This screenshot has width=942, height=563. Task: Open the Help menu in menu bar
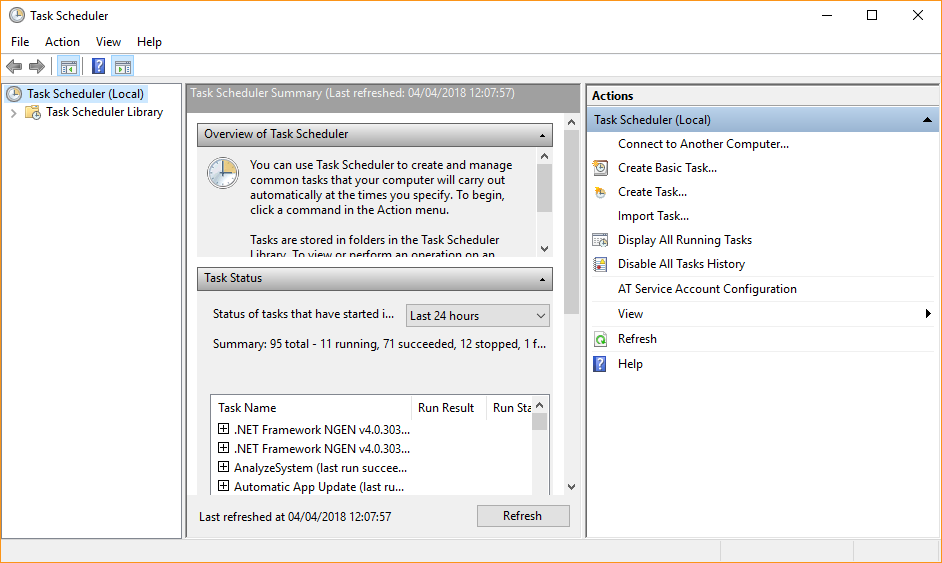[149, 41]
